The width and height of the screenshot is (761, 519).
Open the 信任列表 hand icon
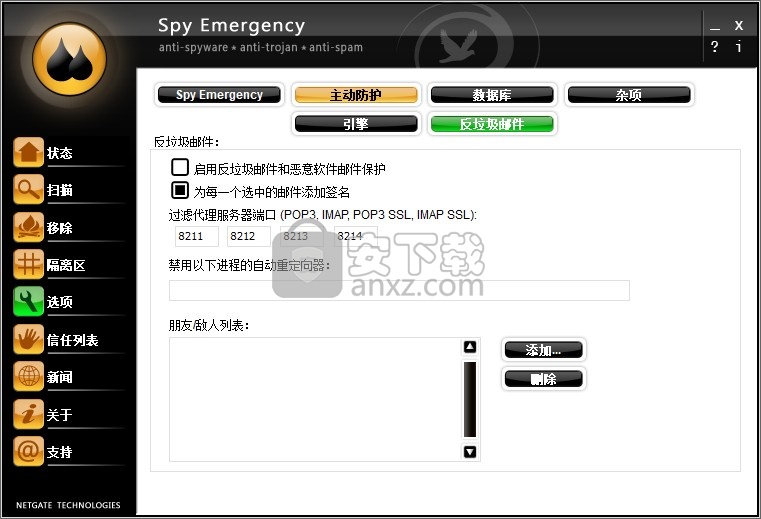[x=29, y=339]
